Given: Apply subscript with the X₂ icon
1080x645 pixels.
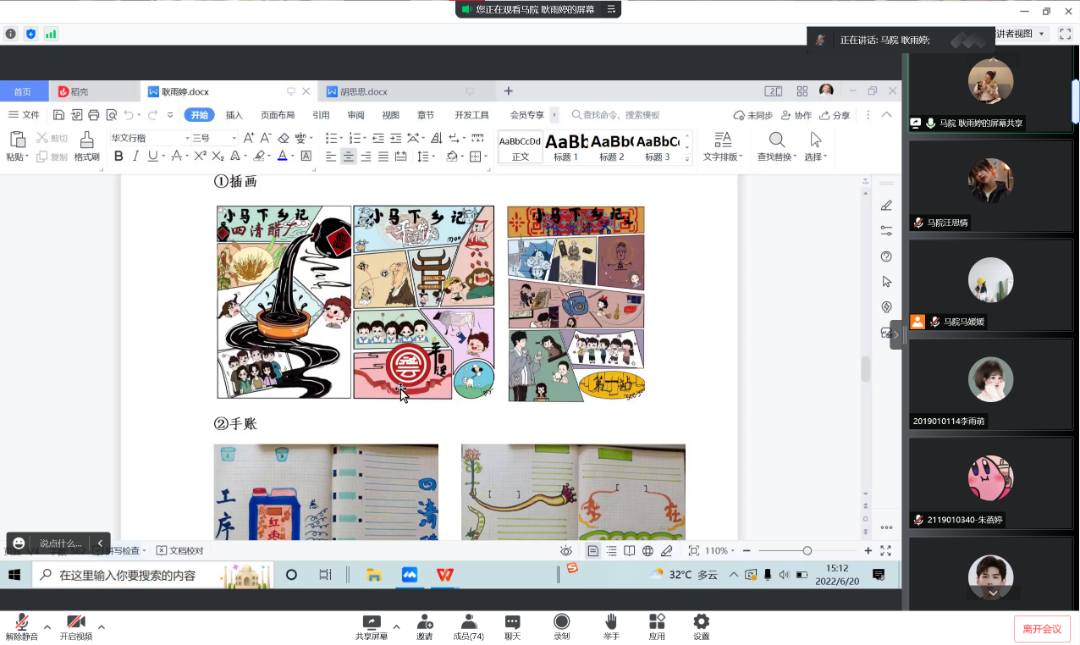Looking at the screenshot, I should (x=218, y=156).
